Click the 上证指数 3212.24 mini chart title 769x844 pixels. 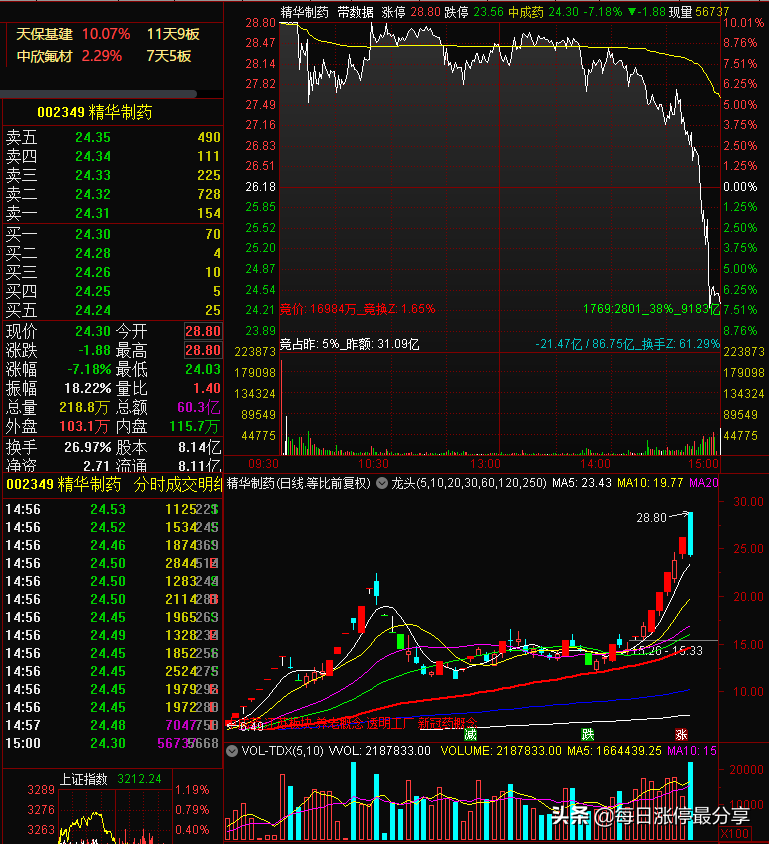tap(110, 779)
